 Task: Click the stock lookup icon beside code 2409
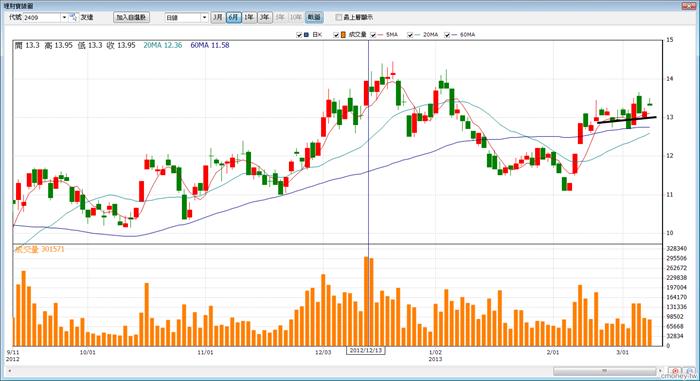point(74,17)
